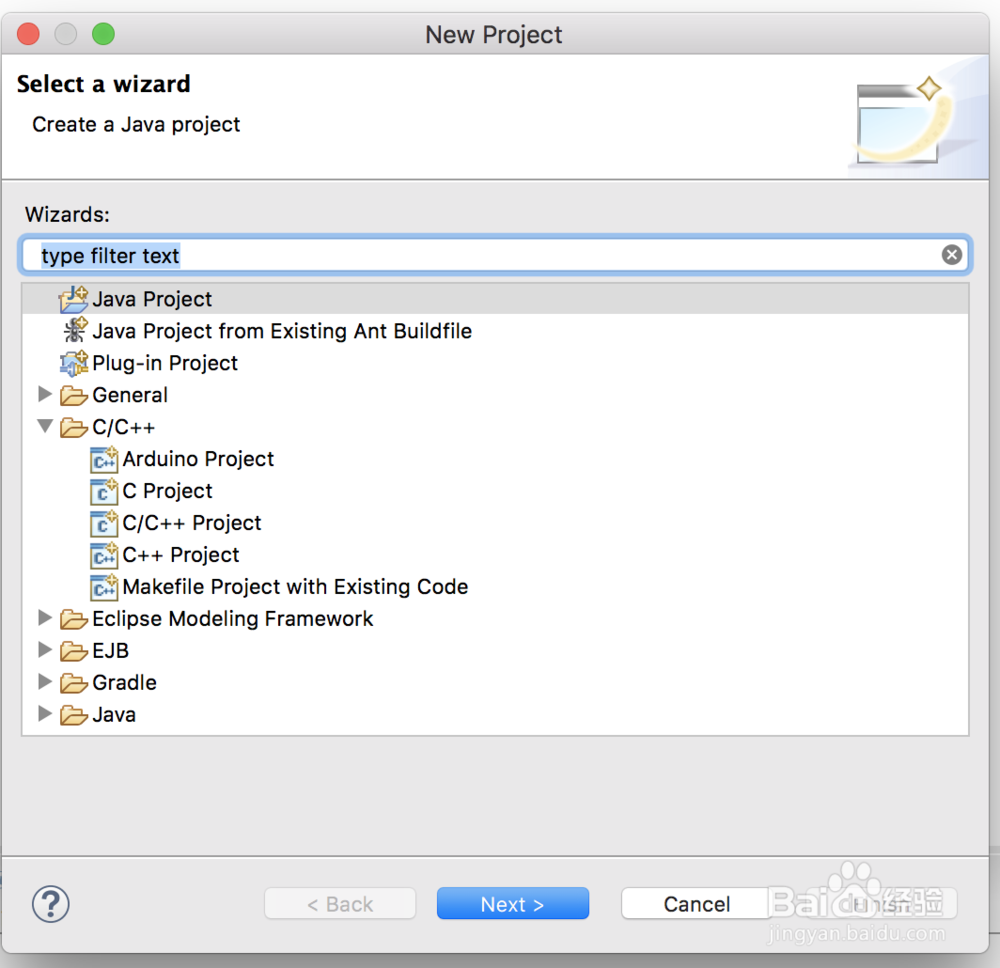The image size is (1000, 968).
Task: Click the Plug-in Project icon
Action: 74,363
